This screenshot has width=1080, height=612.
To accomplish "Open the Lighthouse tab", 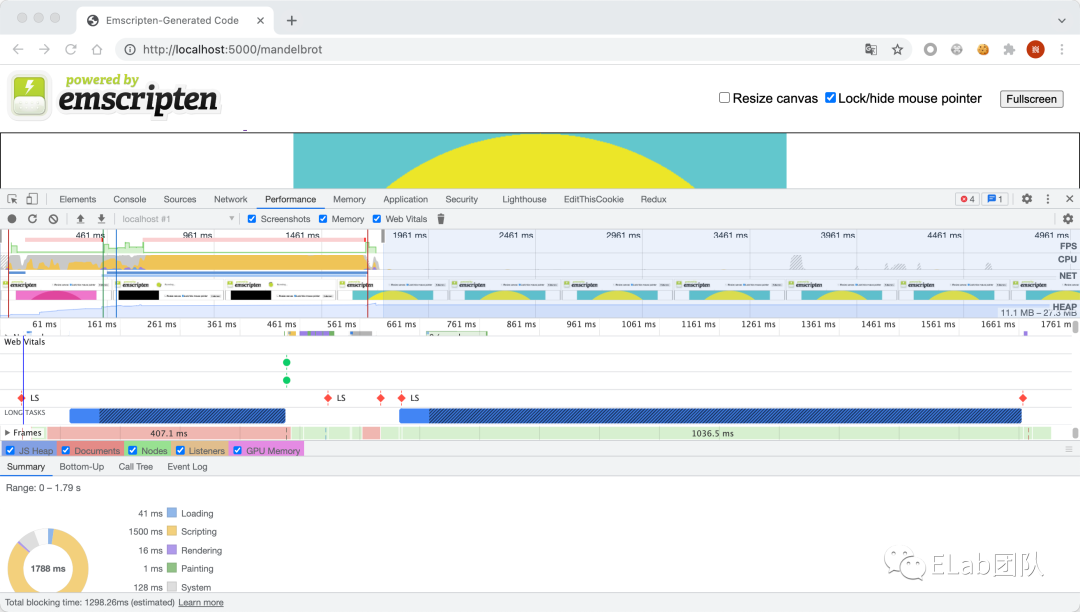I will coord(524,199).
